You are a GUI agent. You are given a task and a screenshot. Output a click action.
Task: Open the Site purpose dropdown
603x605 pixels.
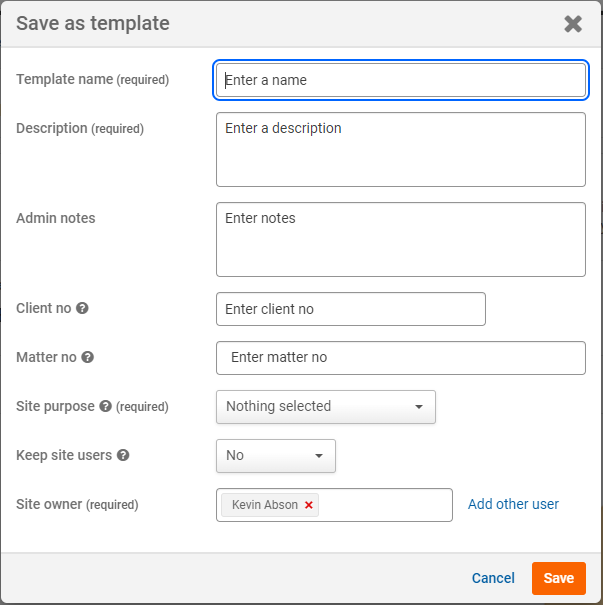[x=326, y=407]
